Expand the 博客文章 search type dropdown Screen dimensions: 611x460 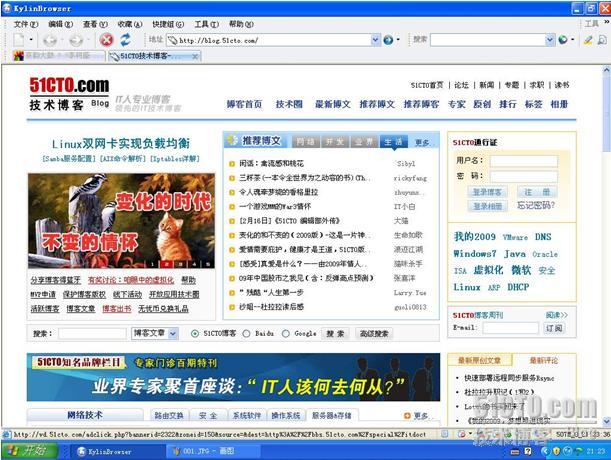tap(173, 334)
